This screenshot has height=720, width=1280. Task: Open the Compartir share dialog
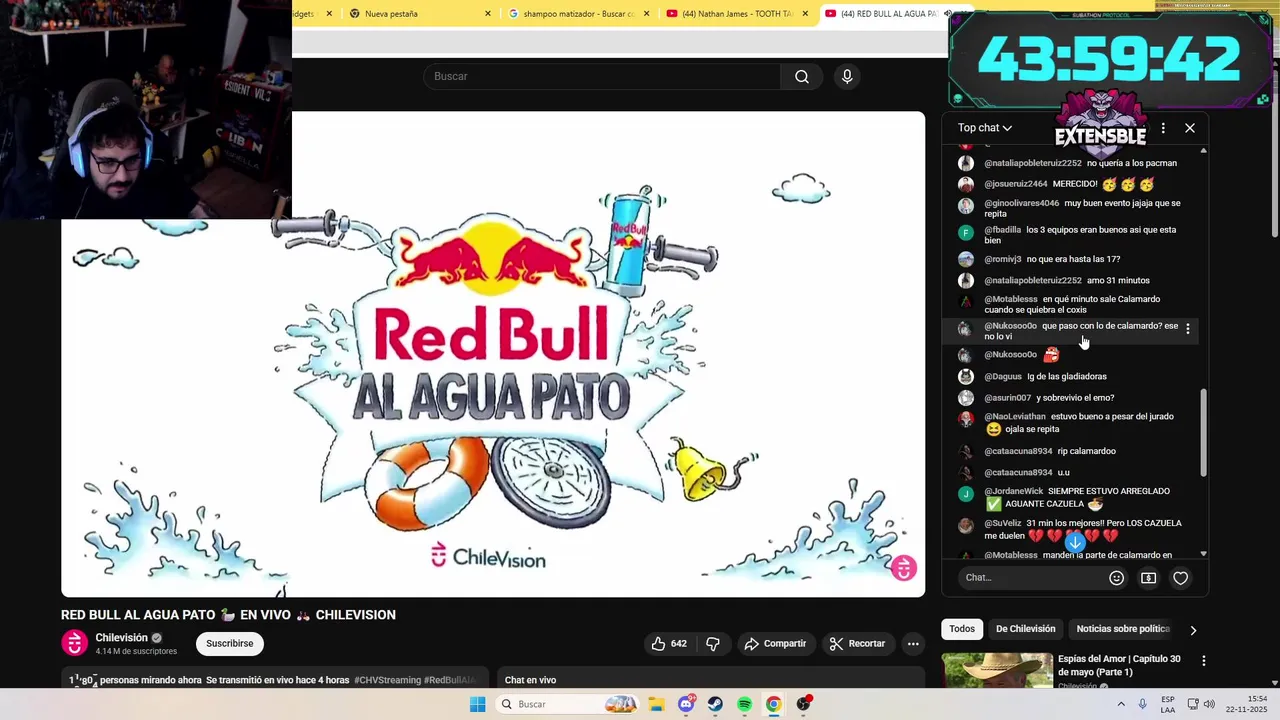(x=775, y=644)
